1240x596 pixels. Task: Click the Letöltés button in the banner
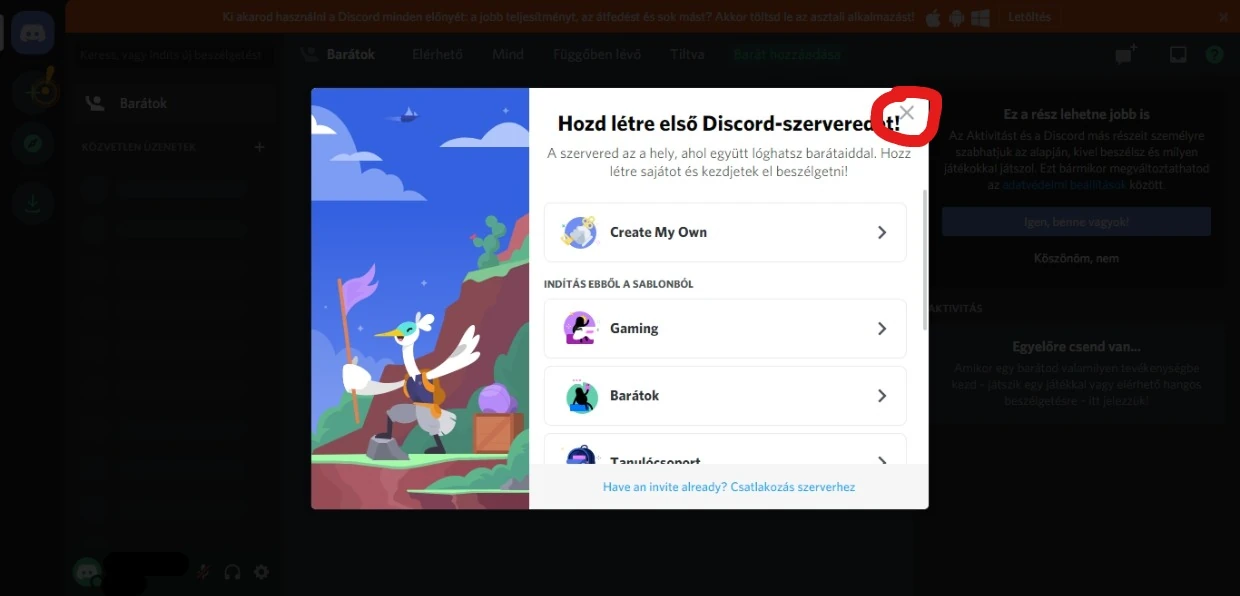tap(1029, 18)
